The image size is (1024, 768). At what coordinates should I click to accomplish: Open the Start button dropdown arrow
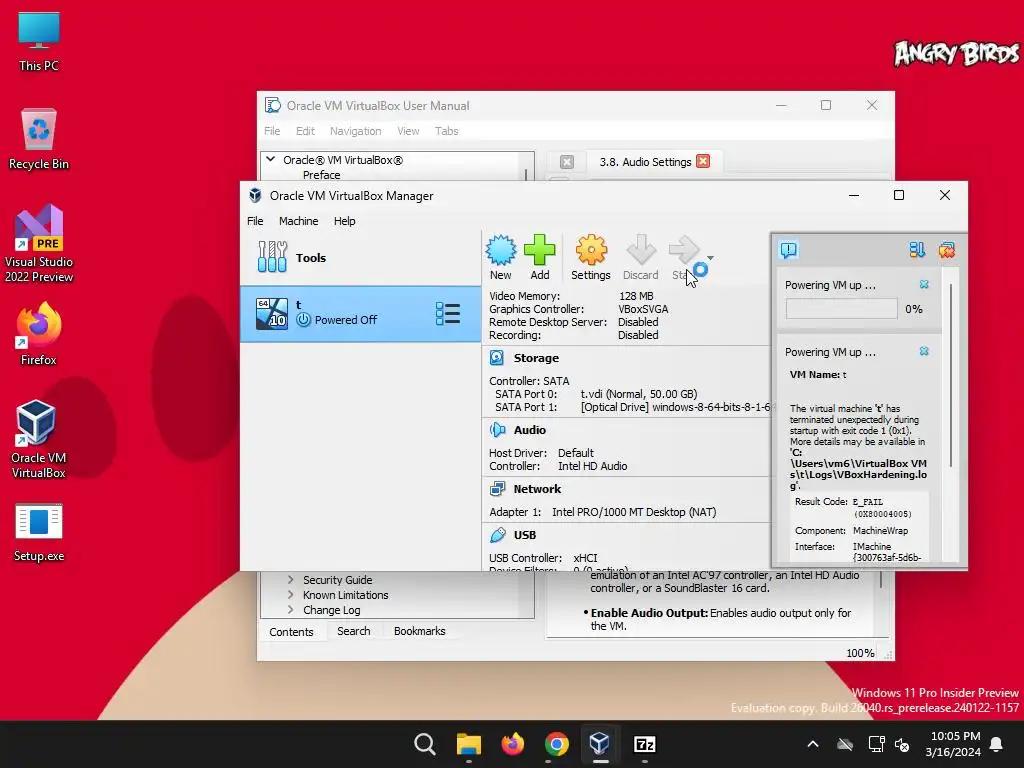tap(711, 258)
